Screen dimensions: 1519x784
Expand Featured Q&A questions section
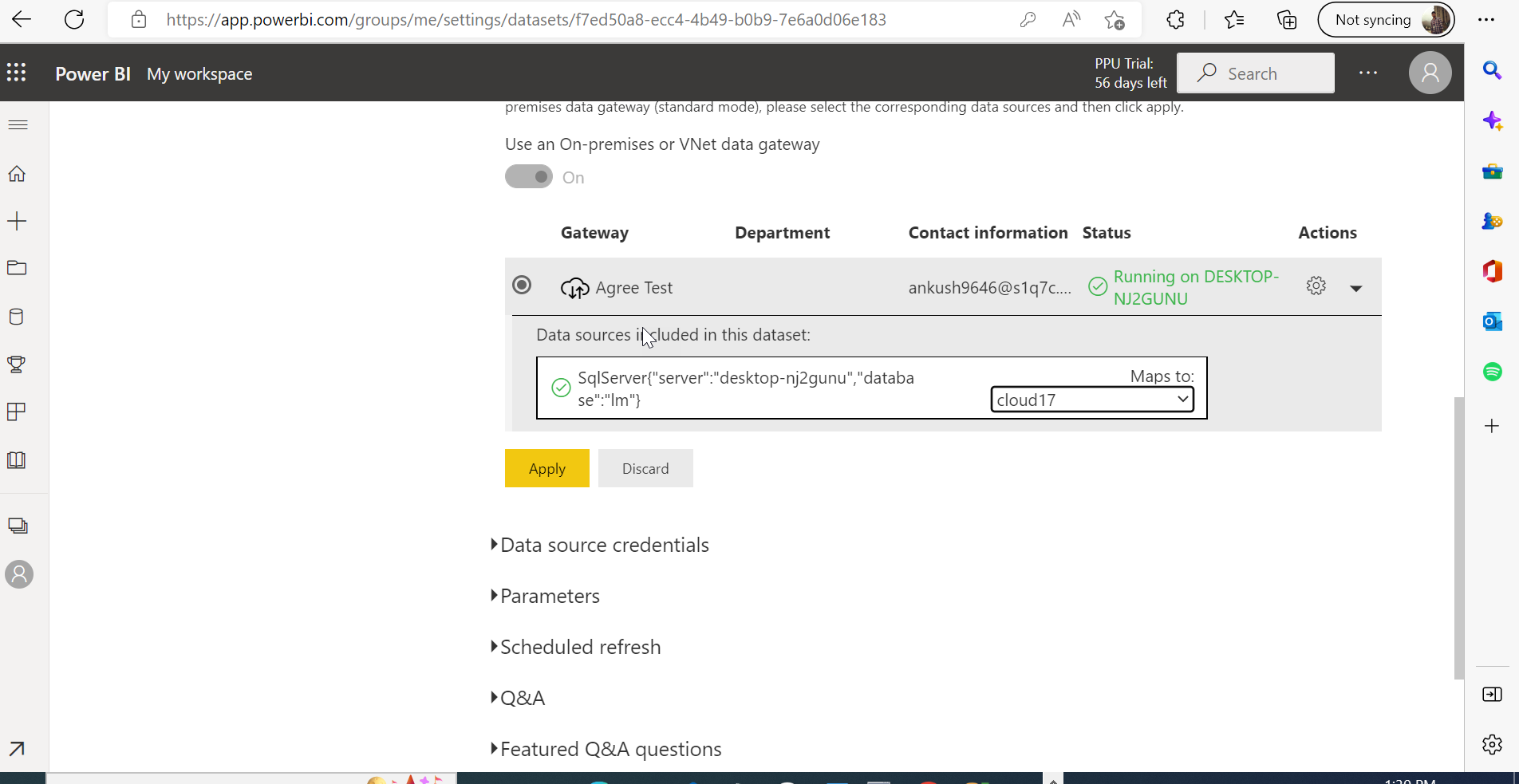click(x=606, y=749)
